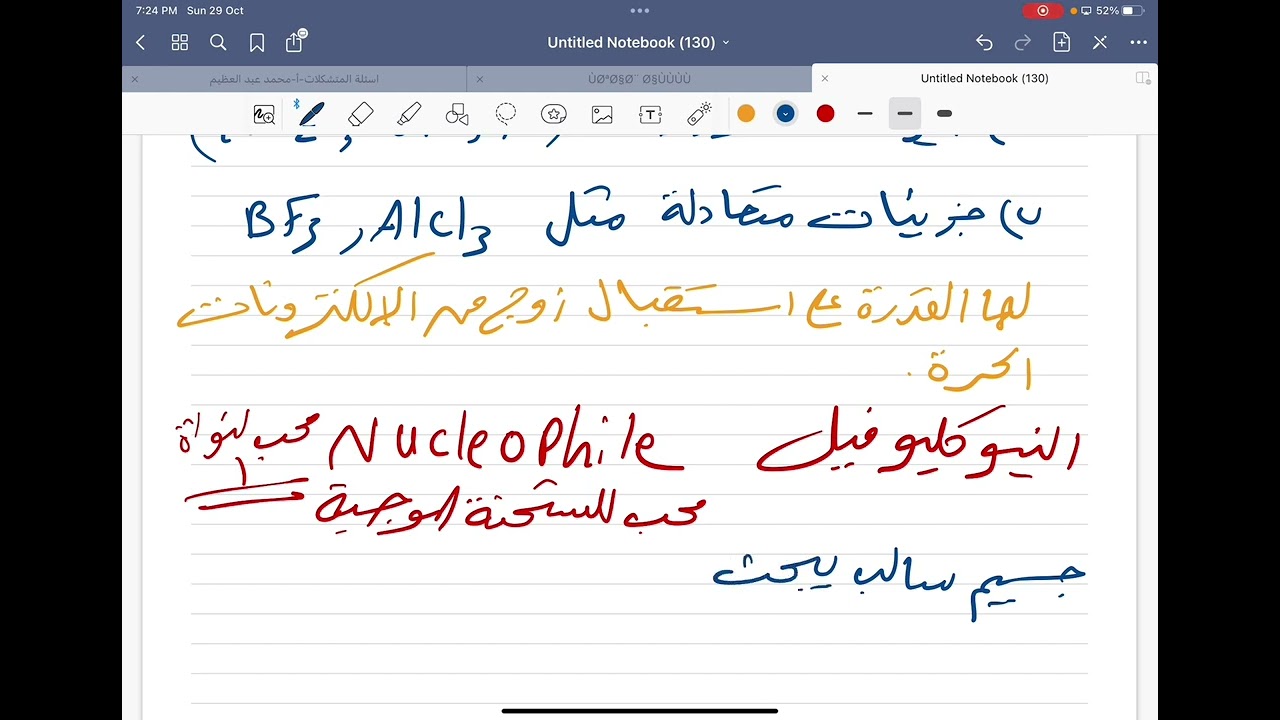The image size is (1280, 720).
Task: Select the Highlighter tool
Action: click(409, 114)
